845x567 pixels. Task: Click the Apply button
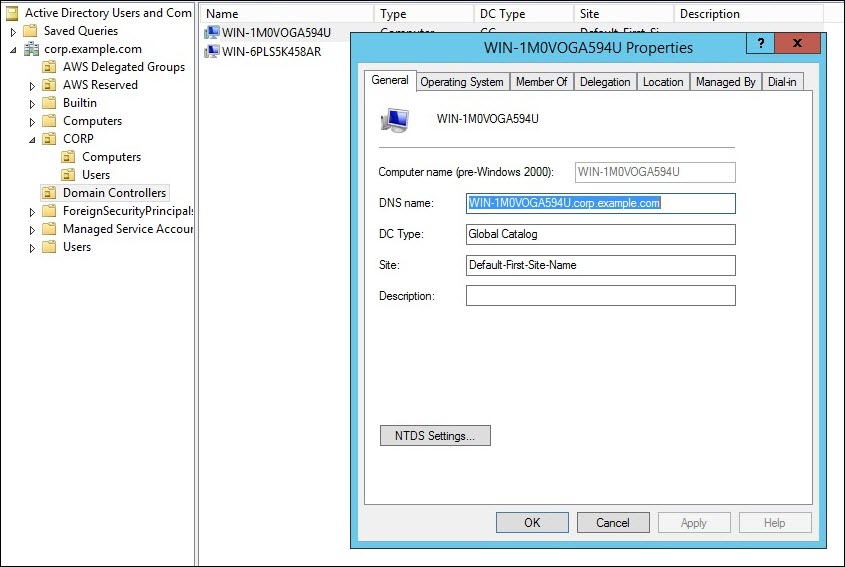click(x=694, y=523)
